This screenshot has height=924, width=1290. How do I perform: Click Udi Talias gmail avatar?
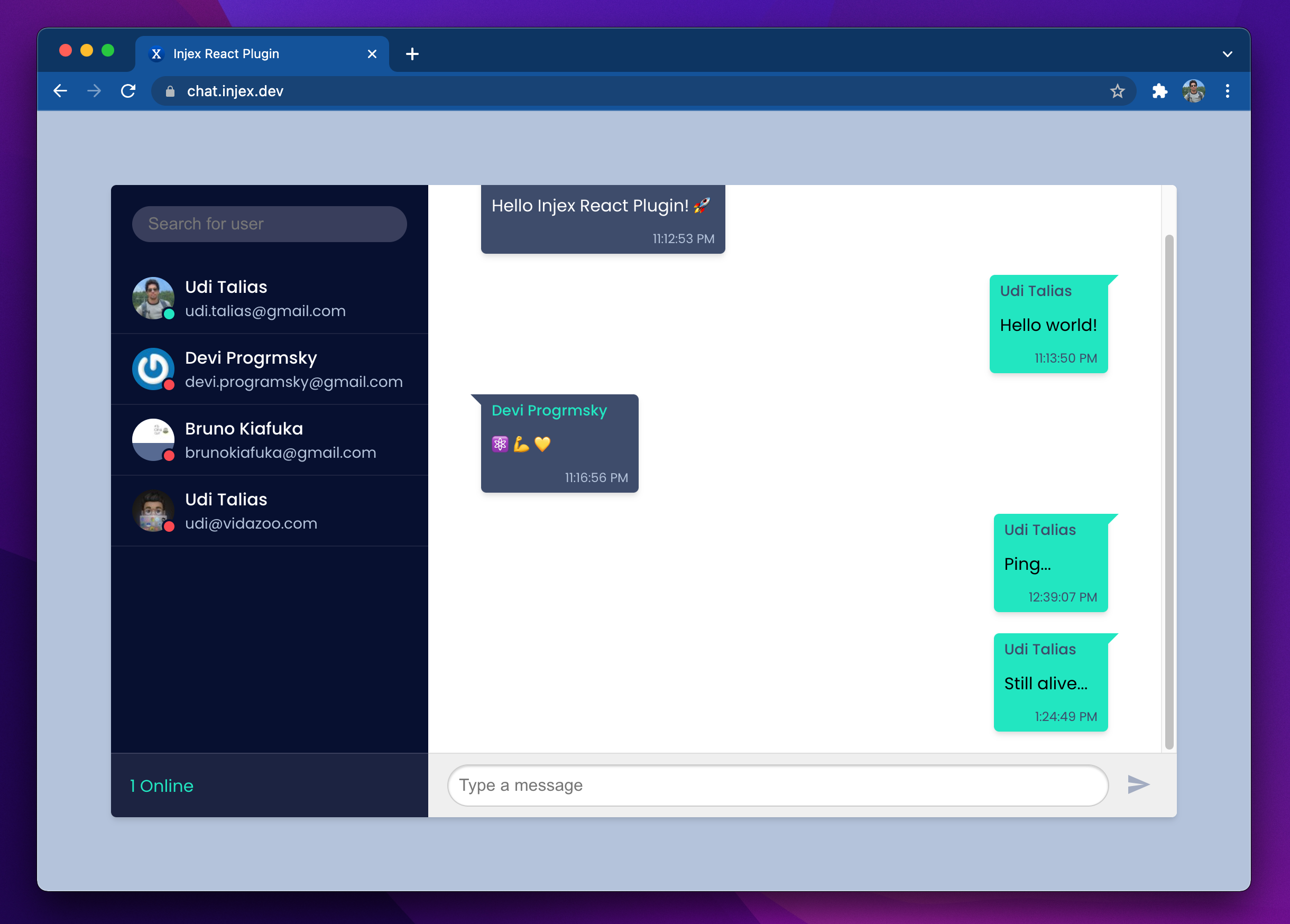point(152,298)
